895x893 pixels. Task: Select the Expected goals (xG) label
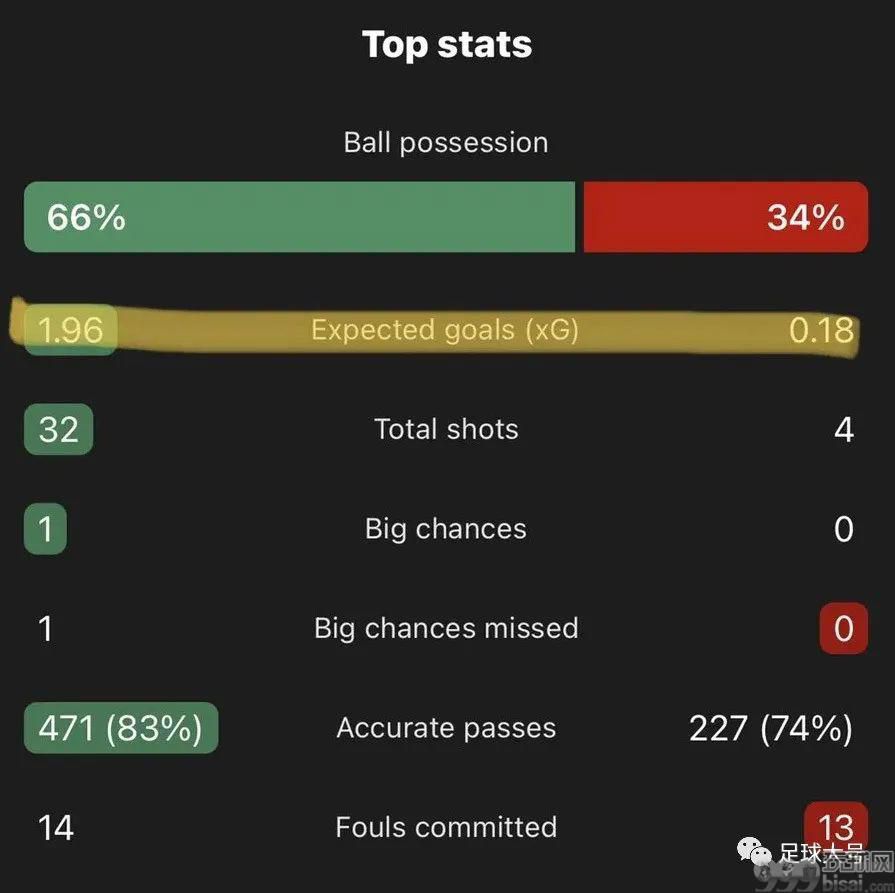point(445,330)
